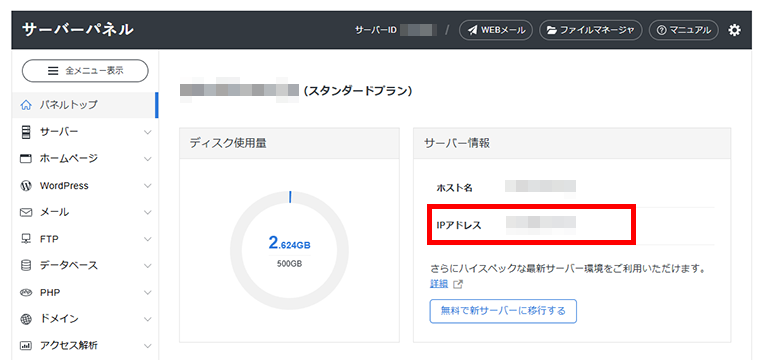This screenshot has height=360, width=760.
Task: Open the ファイルマネージャ button
Action: tap(590, 30)
